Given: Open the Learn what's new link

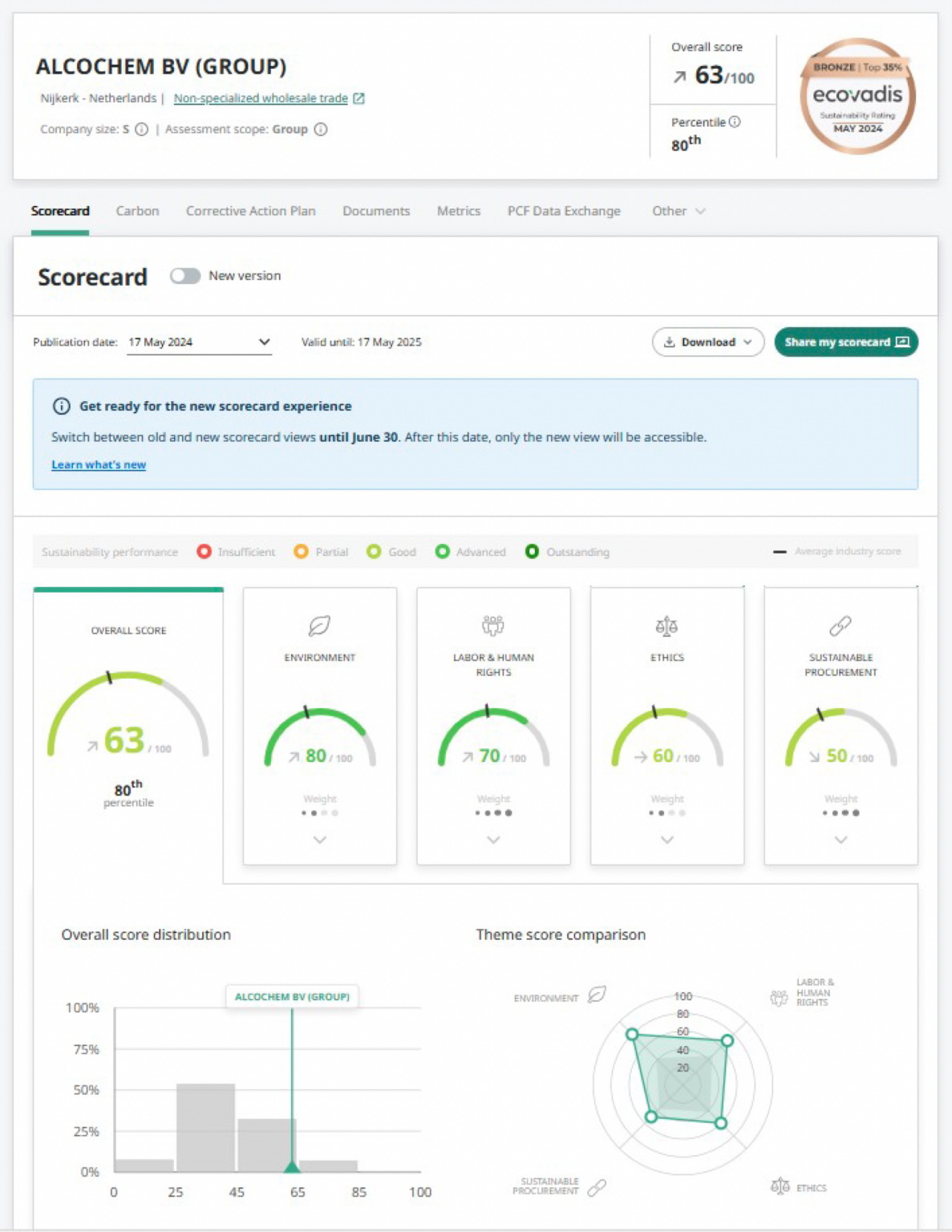Looking at the screenshot, I should click(98, 464).
